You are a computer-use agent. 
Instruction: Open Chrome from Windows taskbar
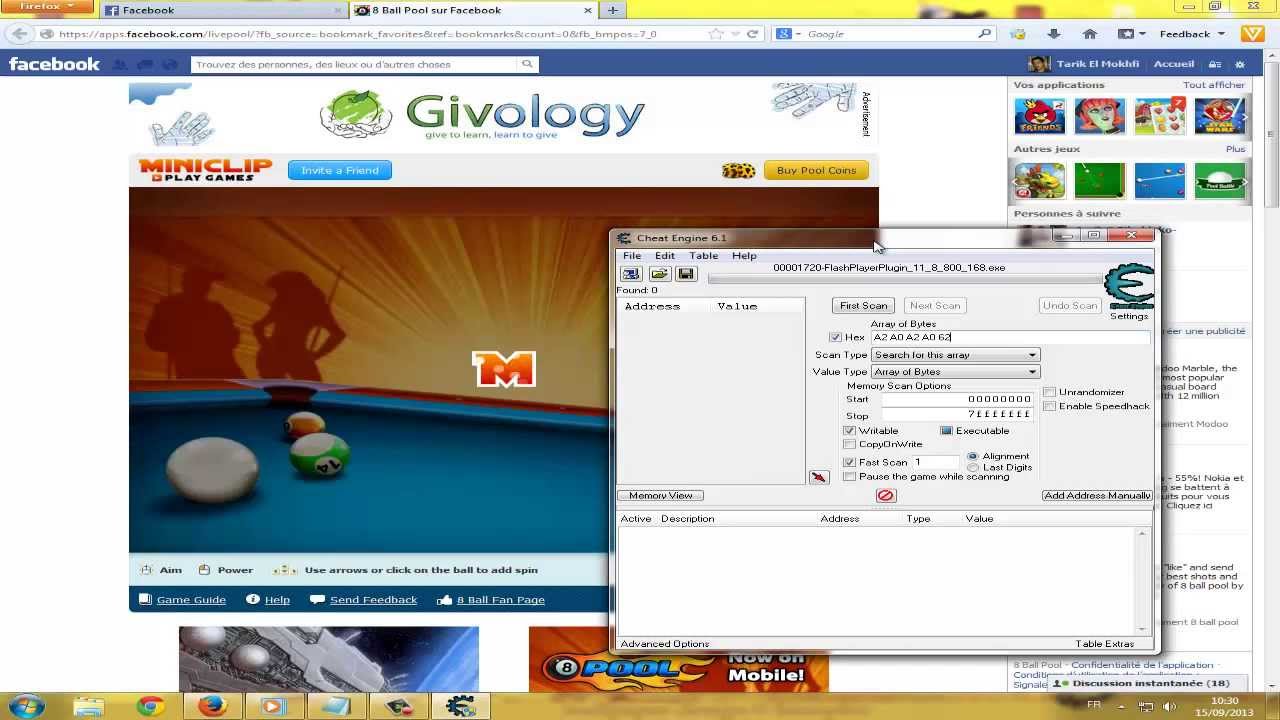pyautogui.click(x=151, y=706)
